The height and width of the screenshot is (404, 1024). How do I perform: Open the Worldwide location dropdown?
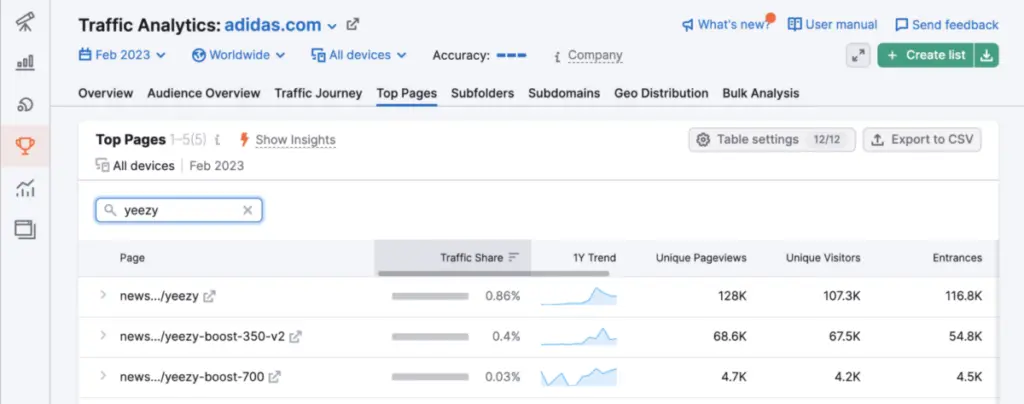(x=238, y=56)
